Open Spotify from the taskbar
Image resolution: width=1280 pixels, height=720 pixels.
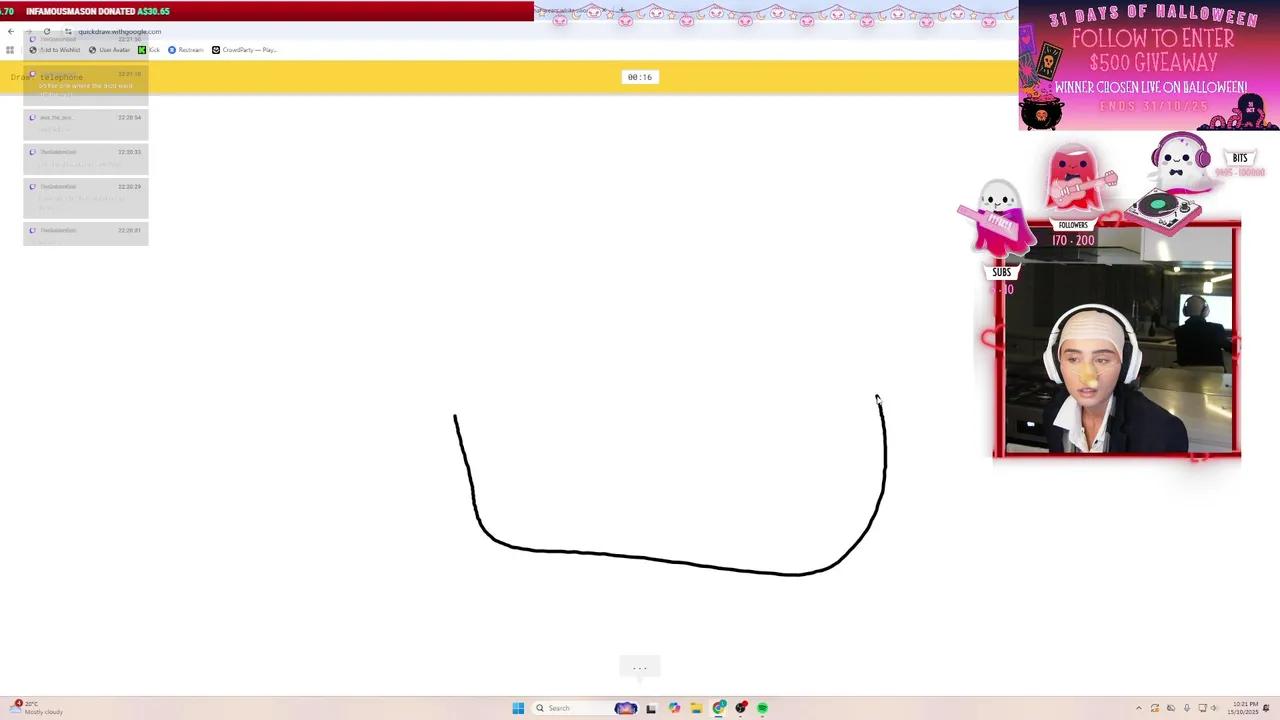[x=762, y=708]
